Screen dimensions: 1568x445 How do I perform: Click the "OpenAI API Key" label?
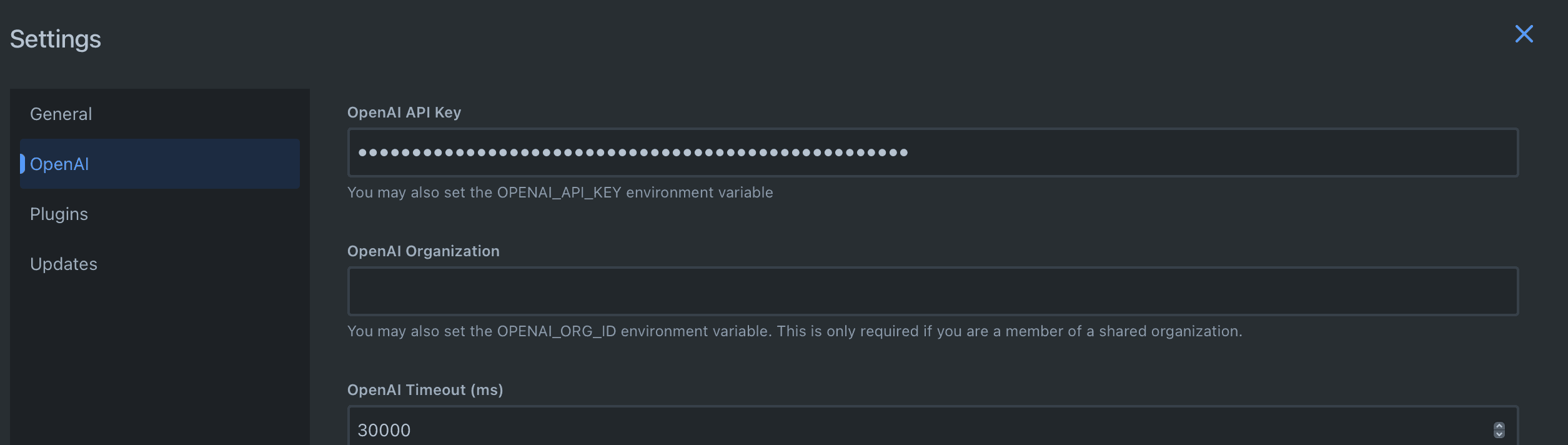pyautogui.click(x=404, y=112)
